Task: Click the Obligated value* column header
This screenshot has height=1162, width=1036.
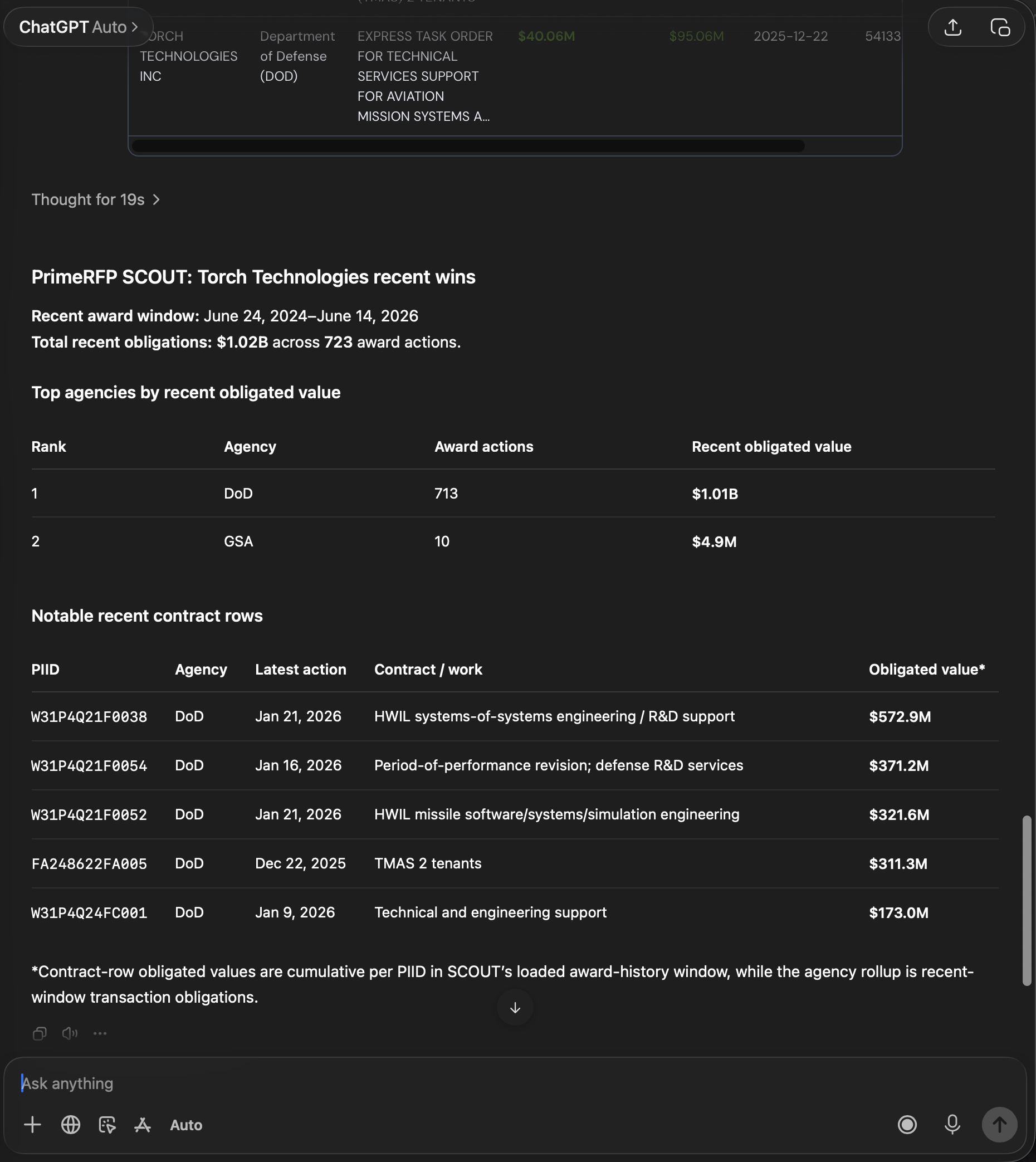Action: tap(927, 669)
